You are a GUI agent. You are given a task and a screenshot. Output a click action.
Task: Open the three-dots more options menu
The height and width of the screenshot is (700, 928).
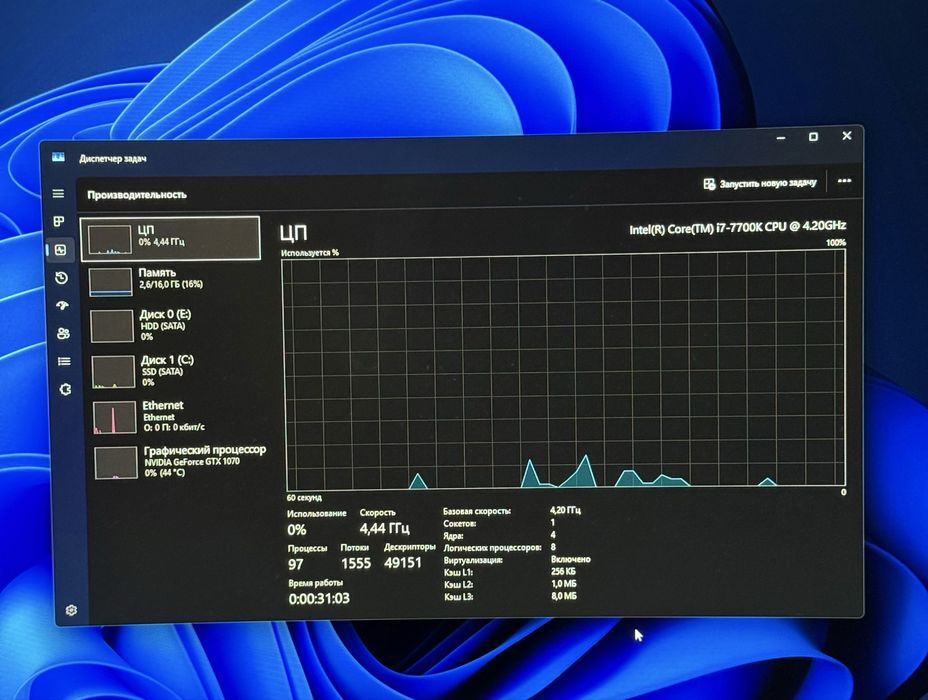point(845,180)
